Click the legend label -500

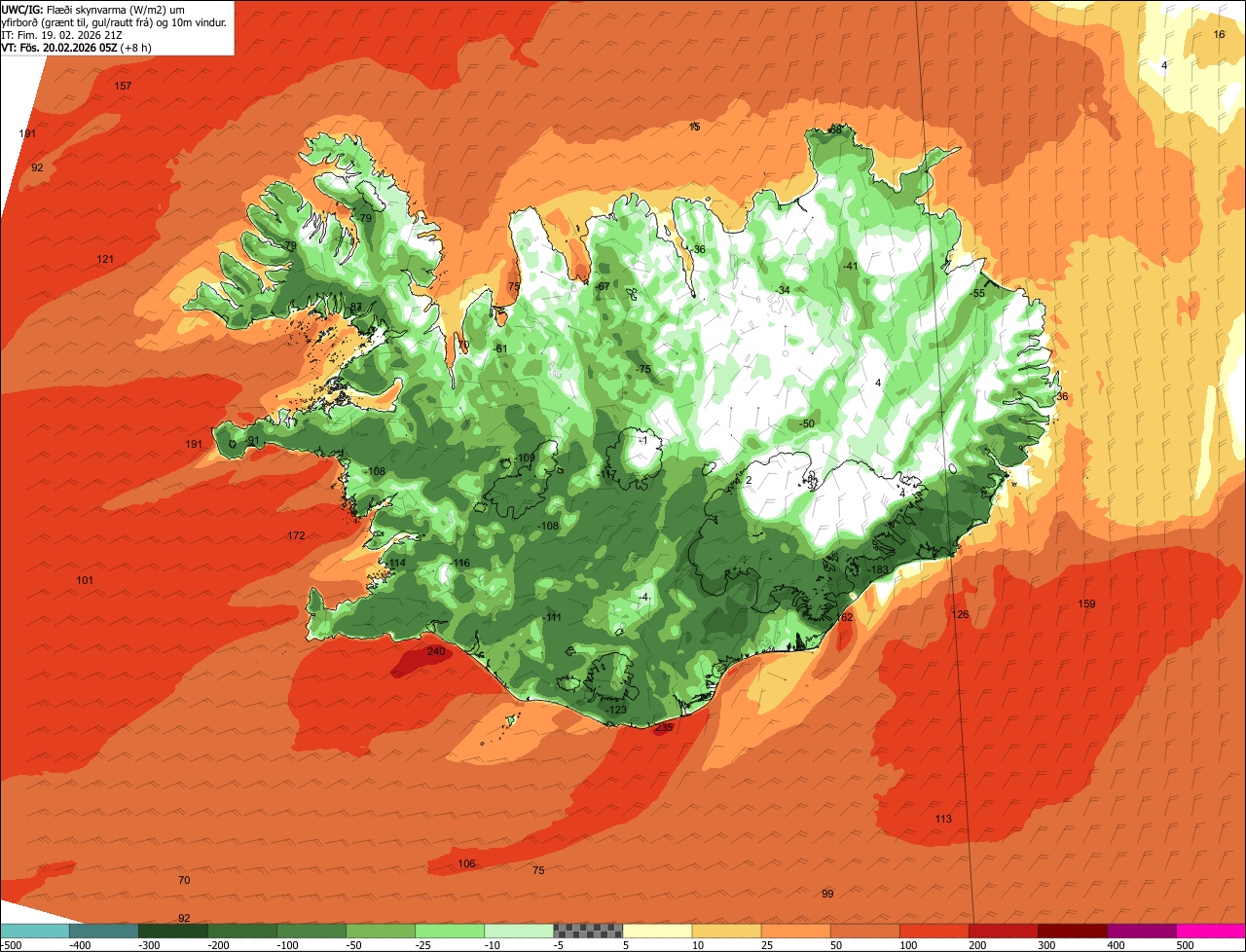point(12,945)
